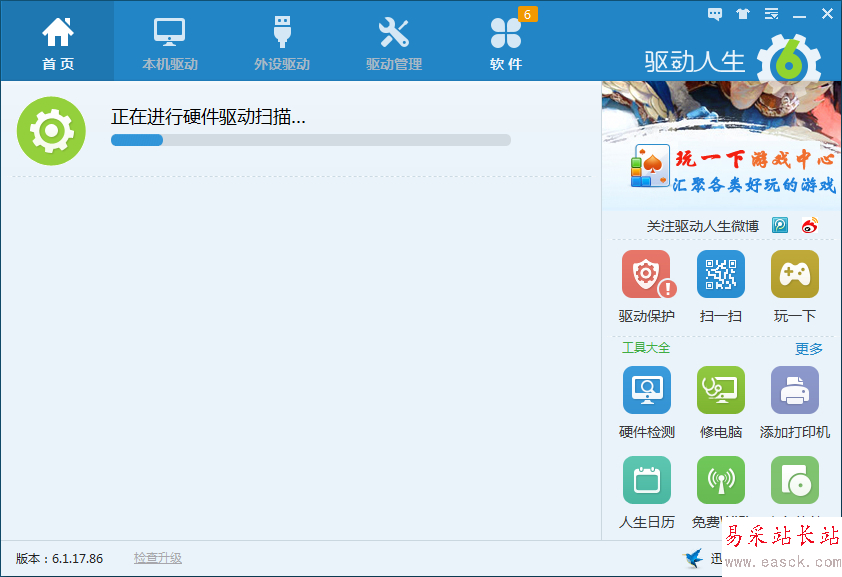842x577 pixels.
Task: Open the Tencent Weibo icon
Action: click(x=780, y=225)
